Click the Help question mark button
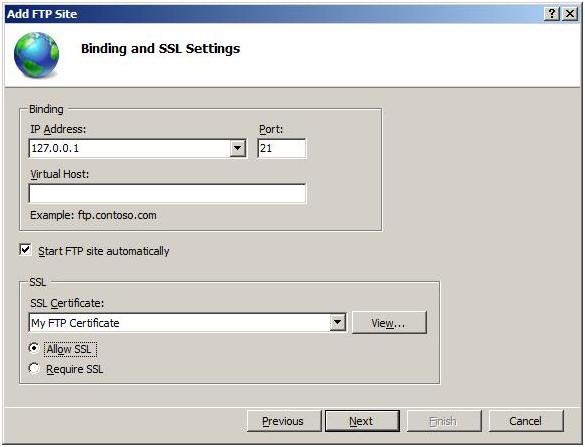 click(x=552, y=14)
